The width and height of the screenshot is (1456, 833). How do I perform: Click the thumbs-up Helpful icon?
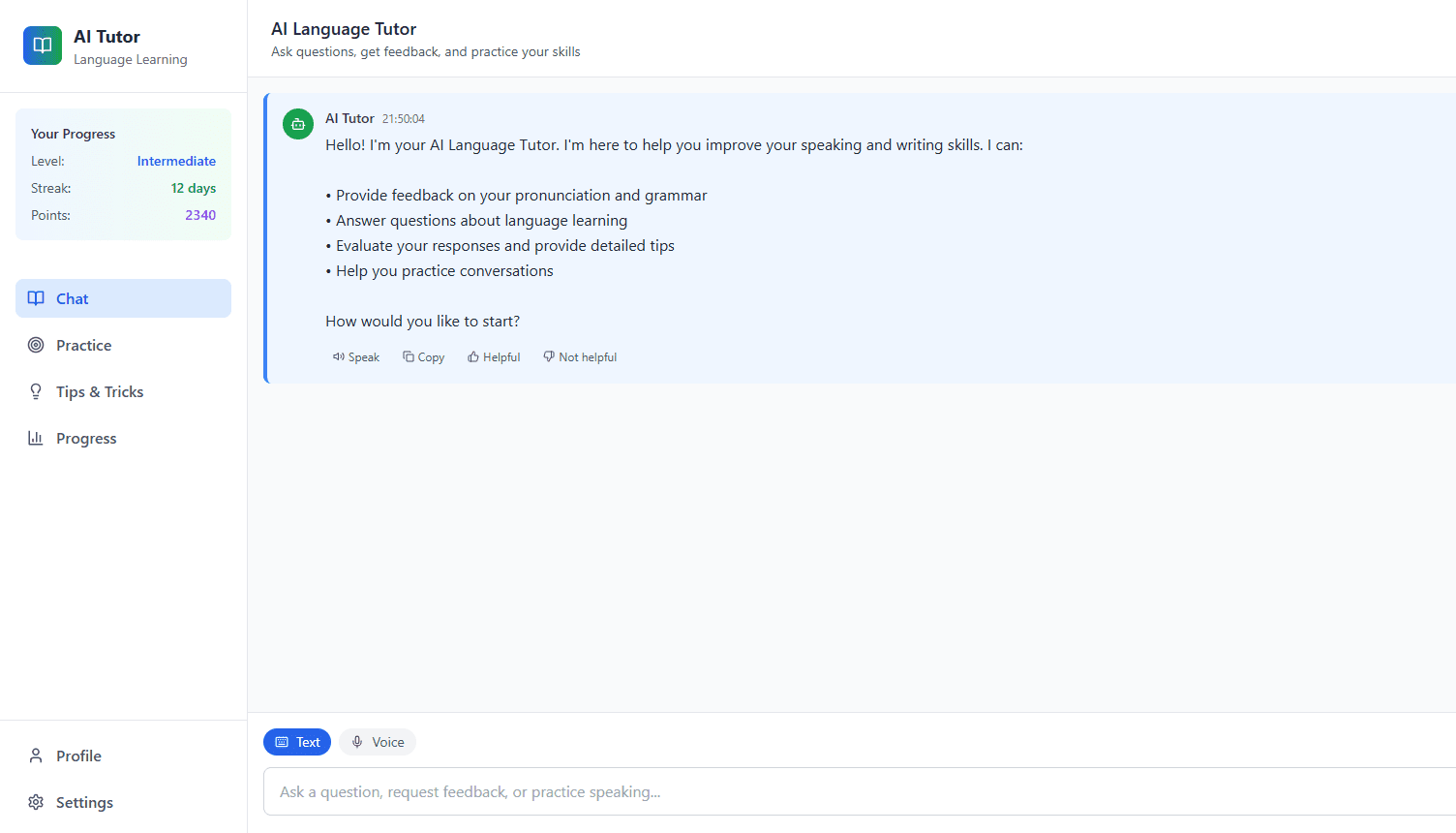(x=473, y=357)
